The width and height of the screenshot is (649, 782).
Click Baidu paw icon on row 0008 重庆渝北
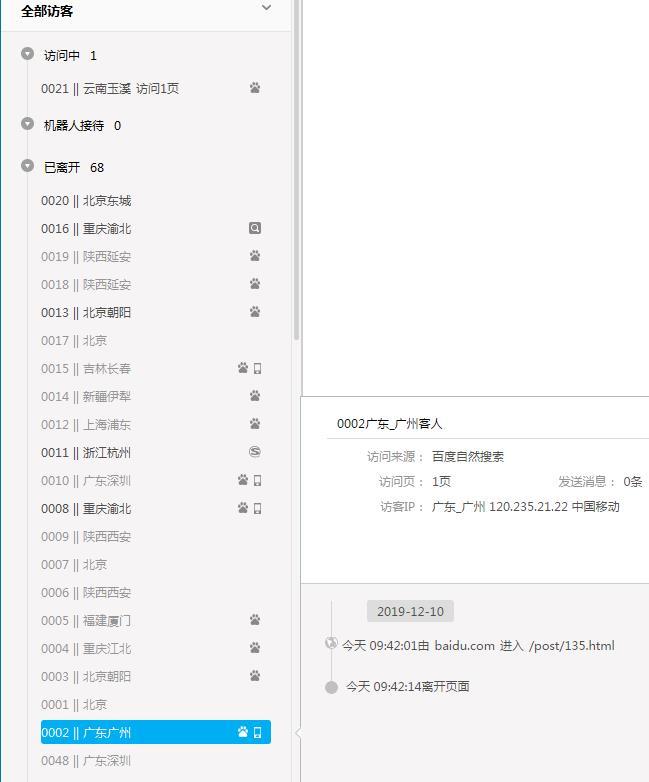pos(243,508)
